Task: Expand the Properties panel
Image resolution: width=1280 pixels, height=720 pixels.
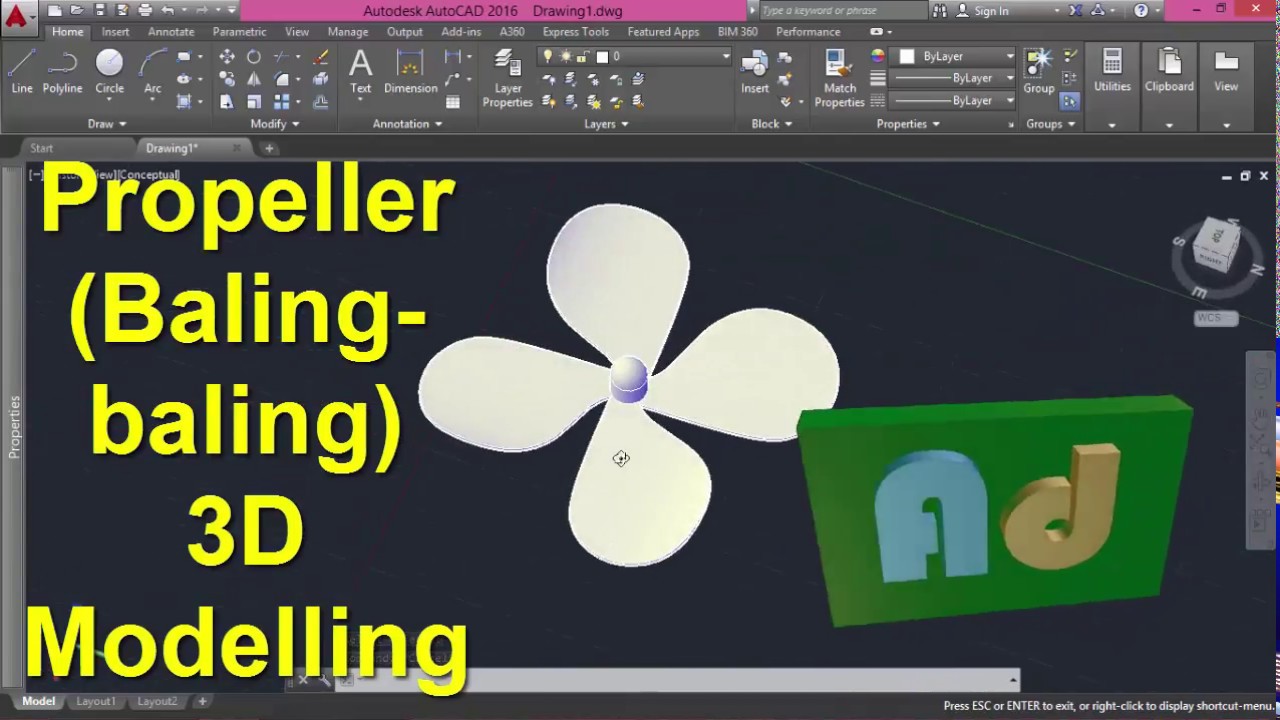Action: coord(908,124)
